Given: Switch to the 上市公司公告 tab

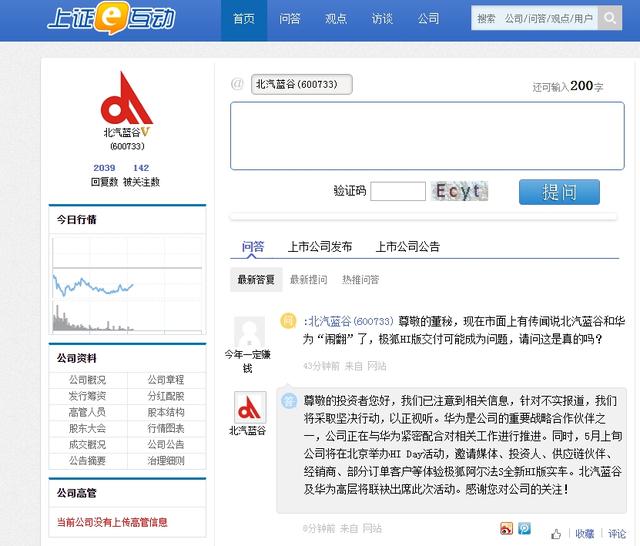Looking at the screenshot, I should (407, 246).
